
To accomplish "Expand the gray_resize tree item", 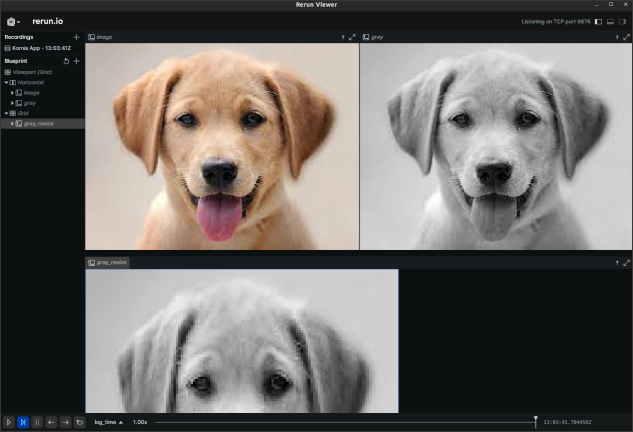I will (12, 123).
